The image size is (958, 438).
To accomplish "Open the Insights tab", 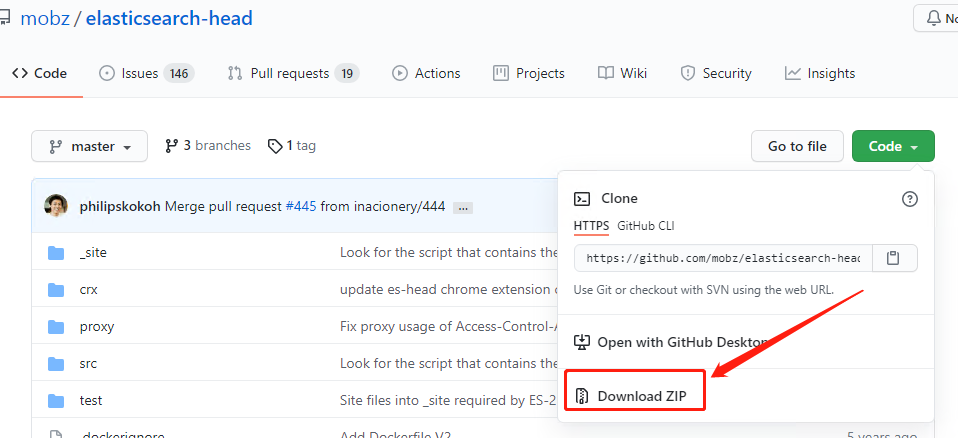I will tap(820, 73).
